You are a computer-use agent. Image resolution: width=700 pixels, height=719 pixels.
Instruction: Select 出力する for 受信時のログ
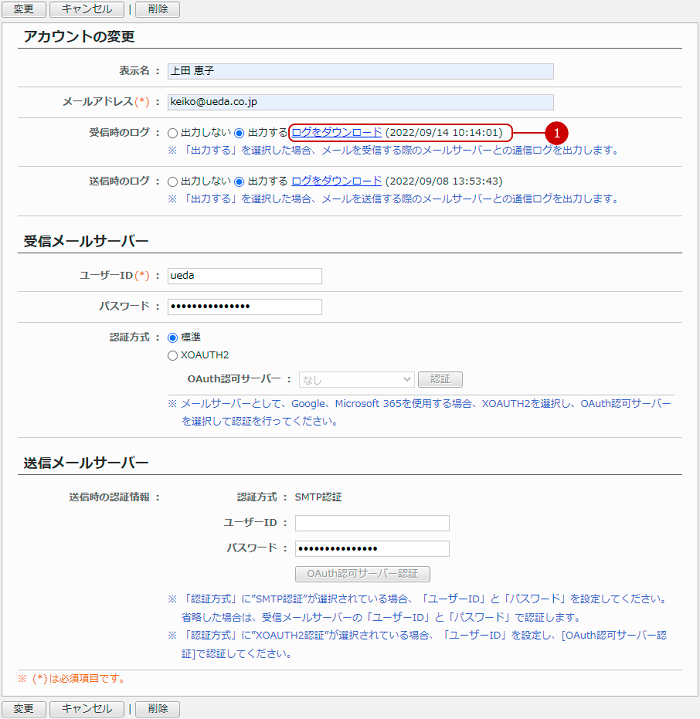[x=239, y=133]
